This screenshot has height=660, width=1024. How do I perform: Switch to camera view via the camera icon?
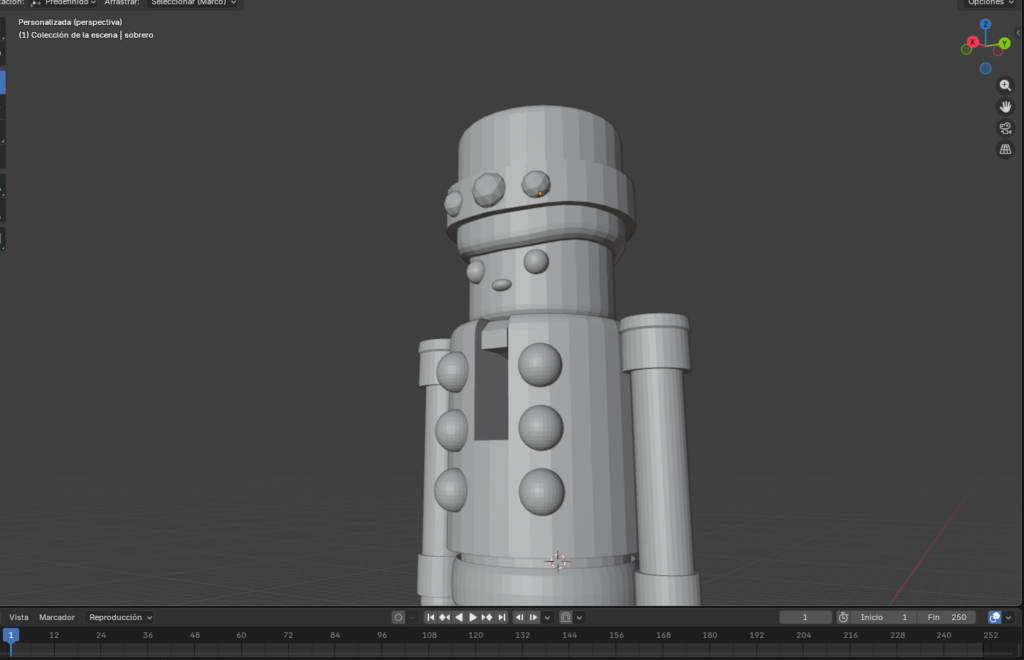tap(1005, 127)
